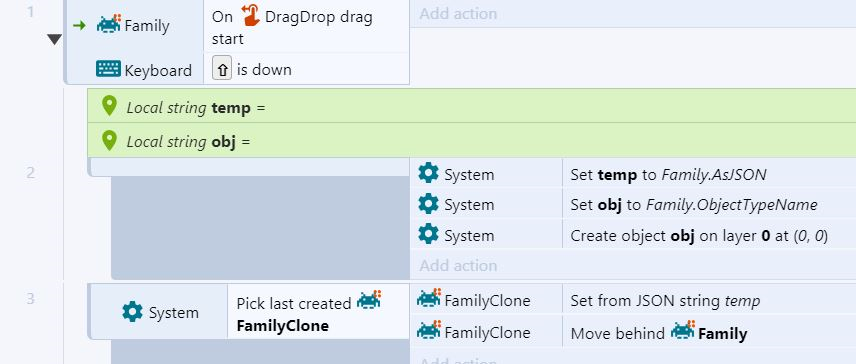This screenshot has width=856, height=364.
Task: Click System gear icon for Create object action
Action: (x=428, y=234)
